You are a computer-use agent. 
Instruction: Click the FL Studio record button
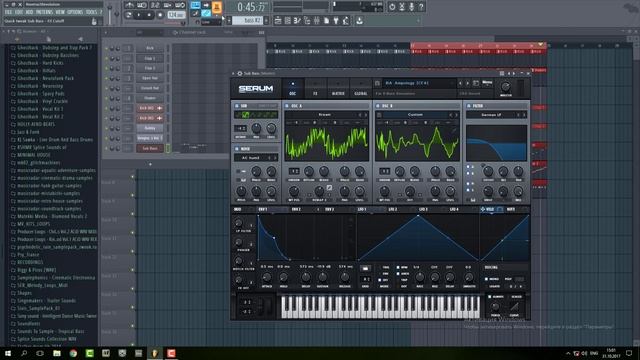coord(160,15)
